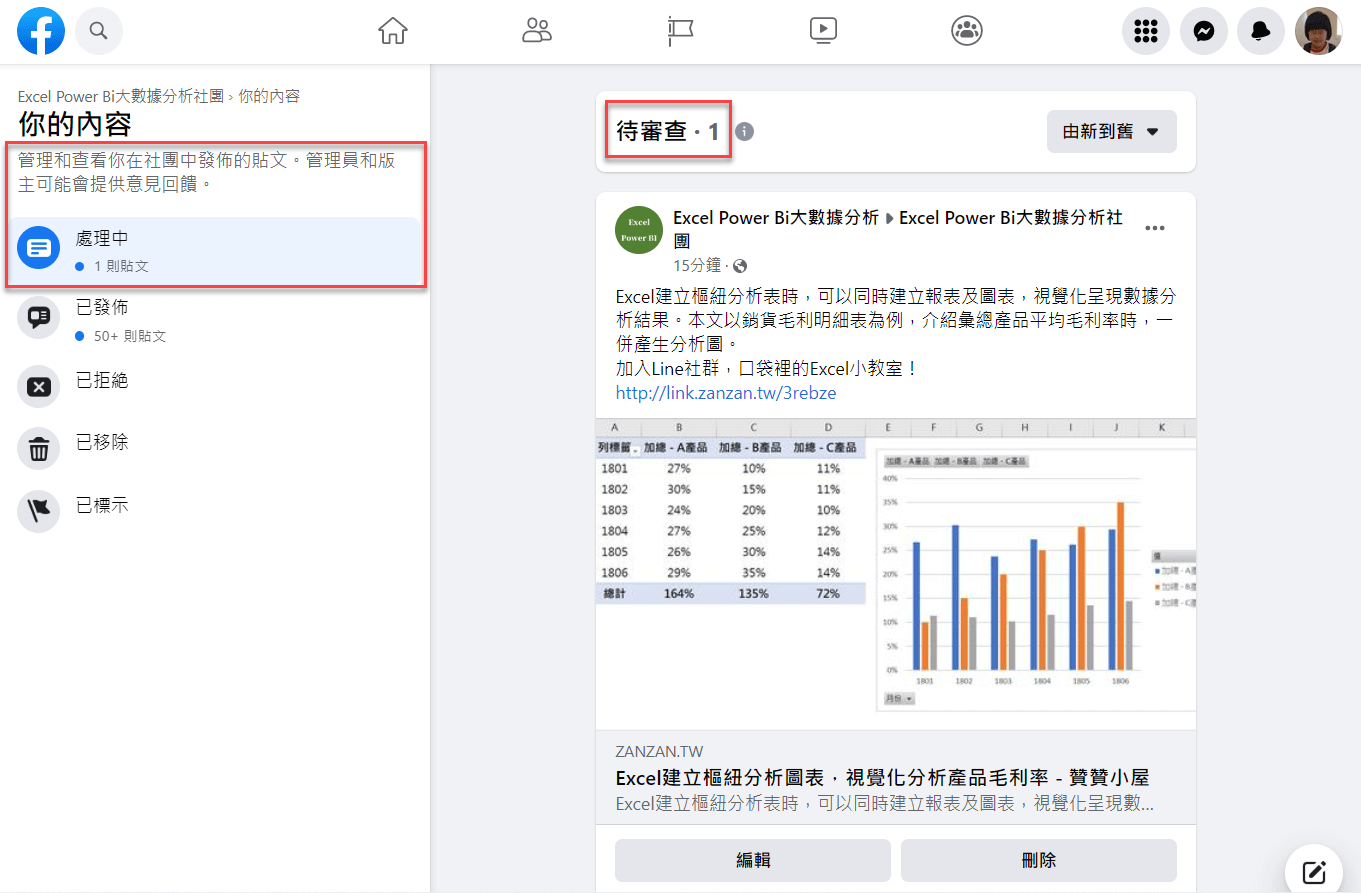Click the 待審查 · 1 heading
1361x893 pixels.
click(668, 131)
